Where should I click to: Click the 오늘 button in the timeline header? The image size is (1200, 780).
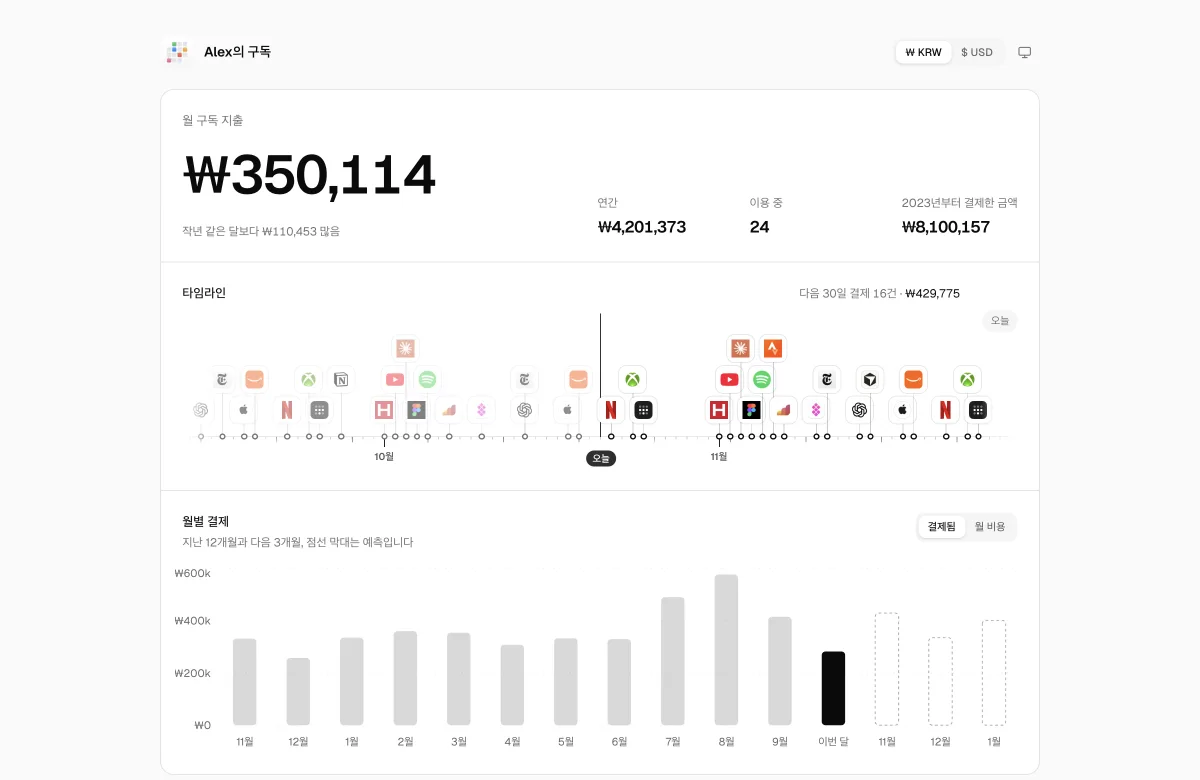click(x=1000, y=321)
